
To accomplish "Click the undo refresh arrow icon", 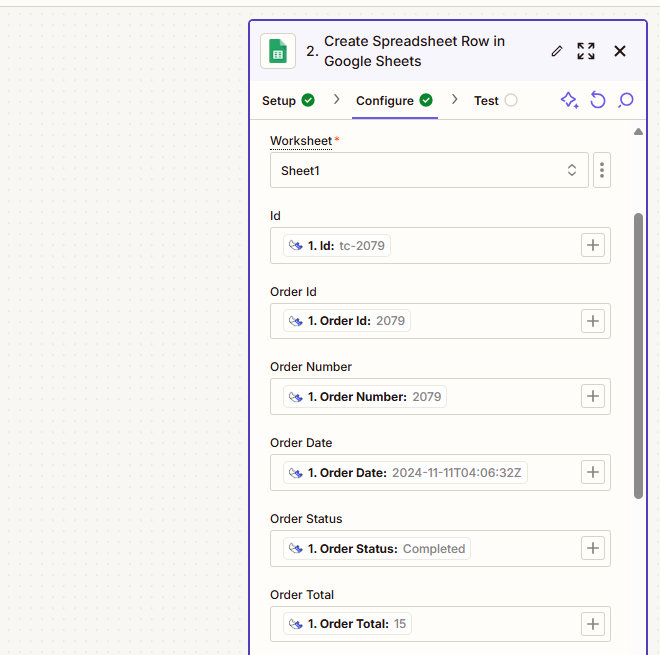I will (598, 100).
